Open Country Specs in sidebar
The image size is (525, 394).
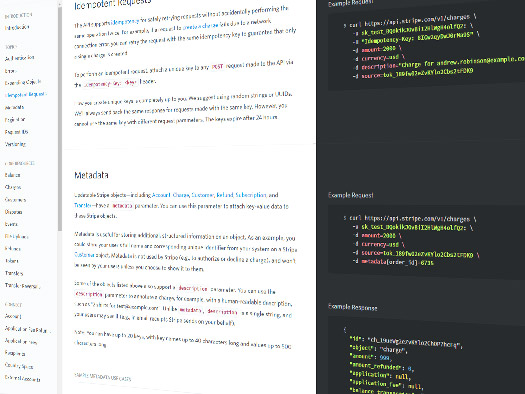tap(19, 366)
